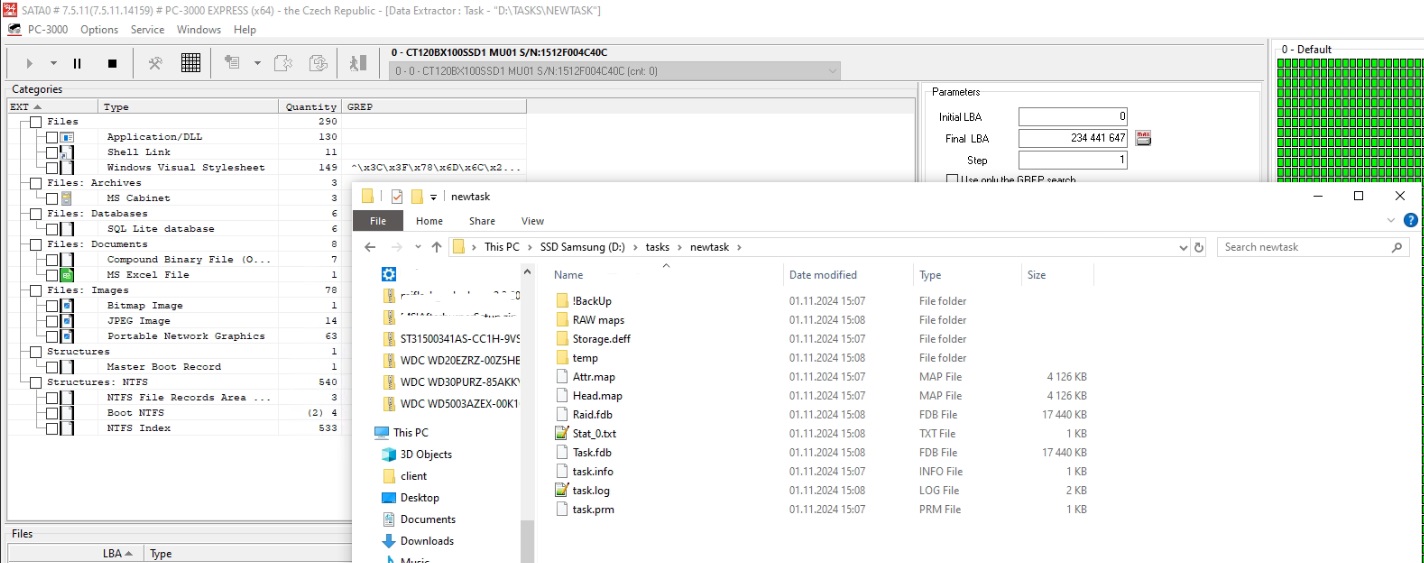The image size is (1424, 563).
Task: Click the export puzzle-piece toolbar icon
Action: (284, 63)
